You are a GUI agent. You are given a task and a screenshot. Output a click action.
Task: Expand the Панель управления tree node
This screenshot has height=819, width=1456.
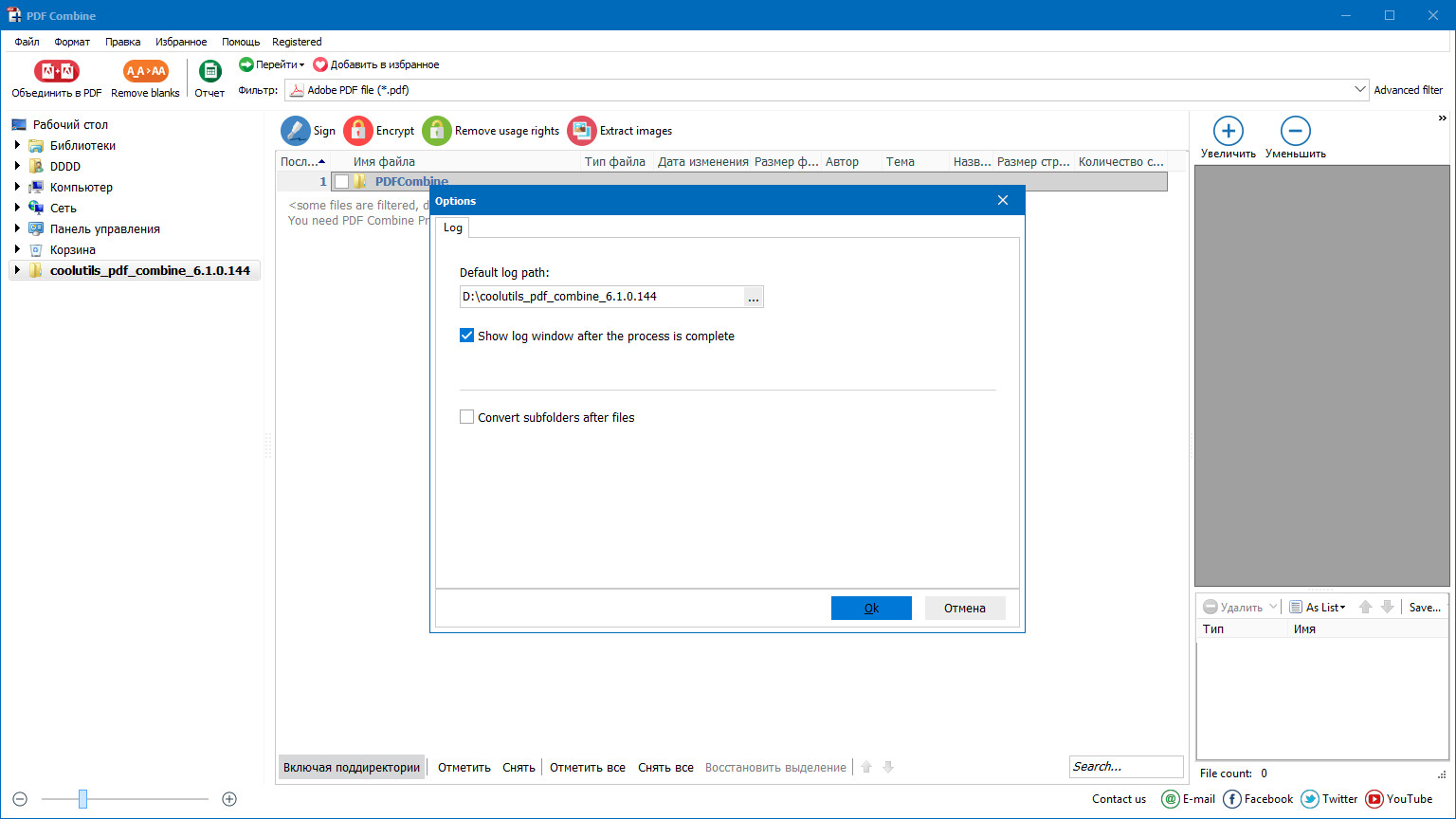[x=17, y=228]
